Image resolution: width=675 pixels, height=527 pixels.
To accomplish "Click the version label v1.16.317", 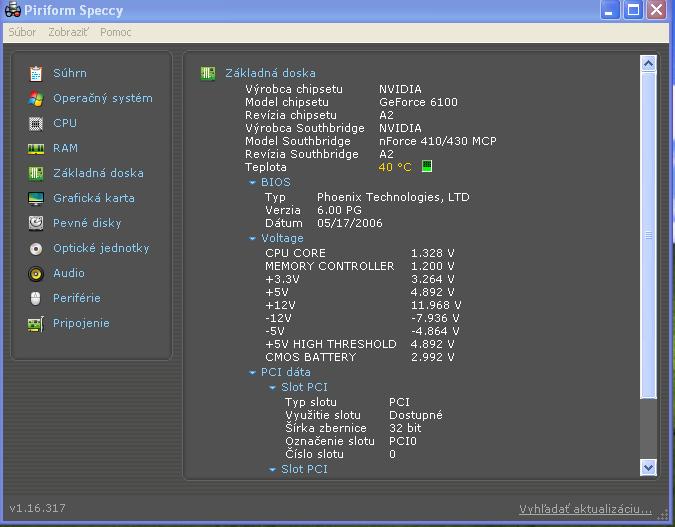I will point(37,508).
